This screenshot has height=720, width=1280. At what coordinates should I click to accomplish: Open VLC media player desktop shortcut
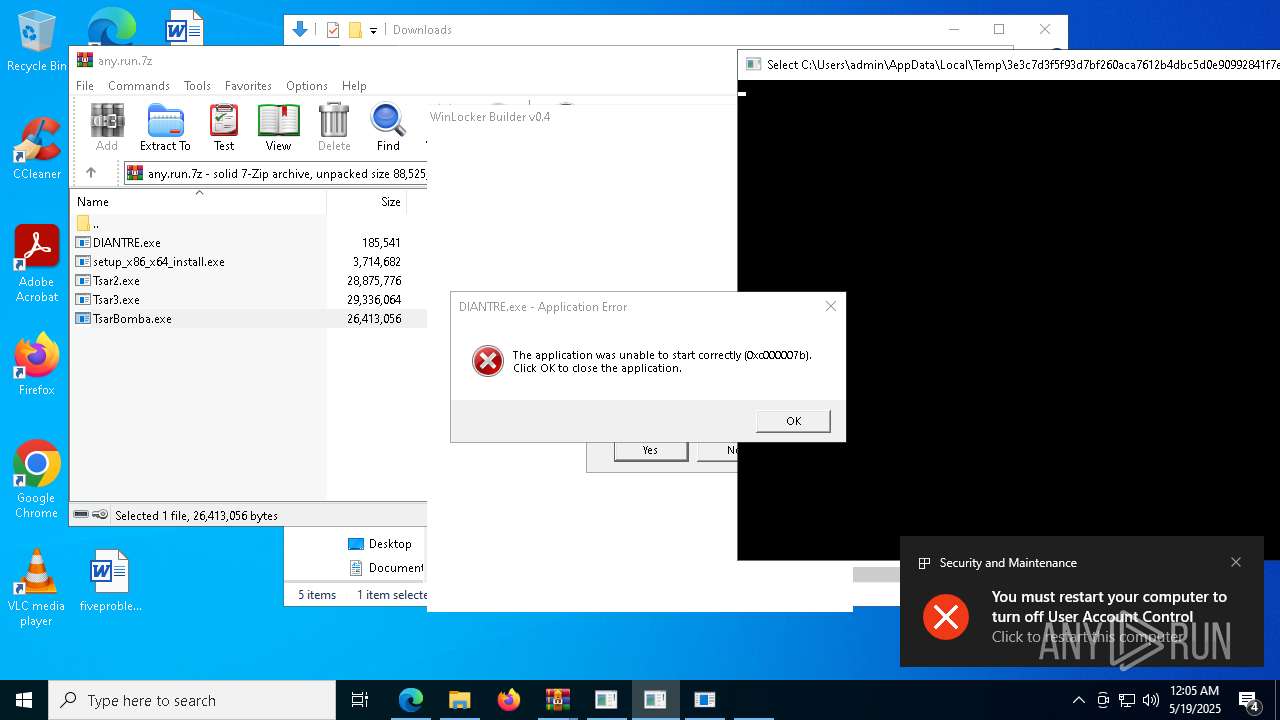tap(36, 588)
